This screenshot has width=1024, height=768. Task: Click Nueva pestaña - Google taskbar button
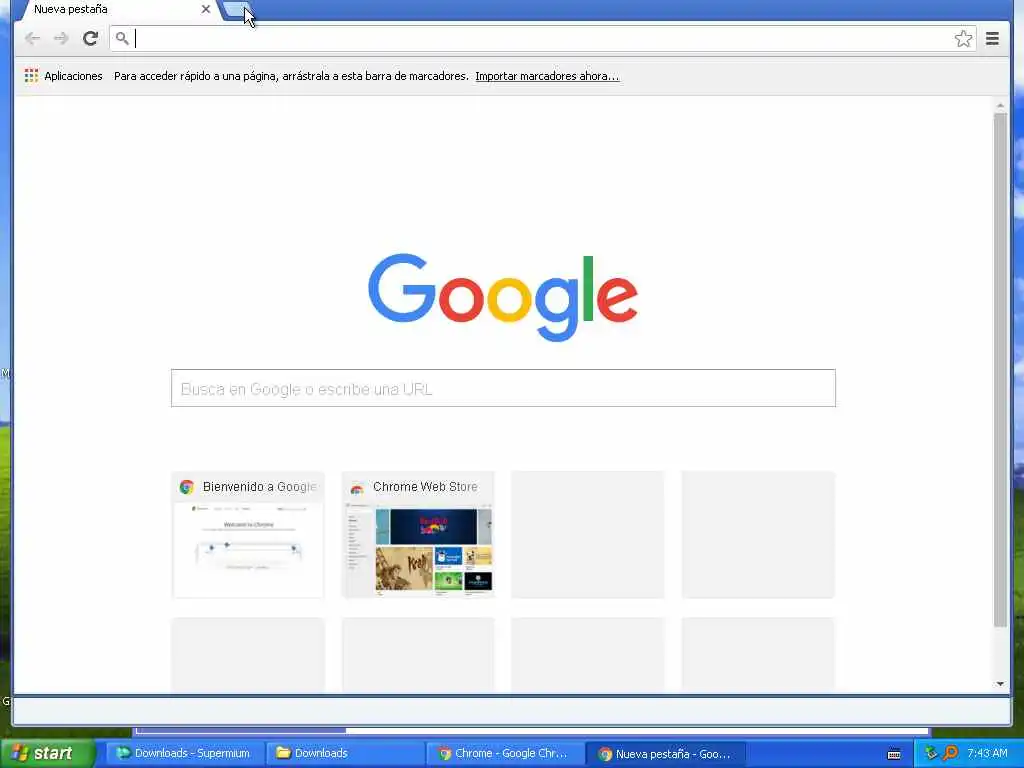coord(665,754)
